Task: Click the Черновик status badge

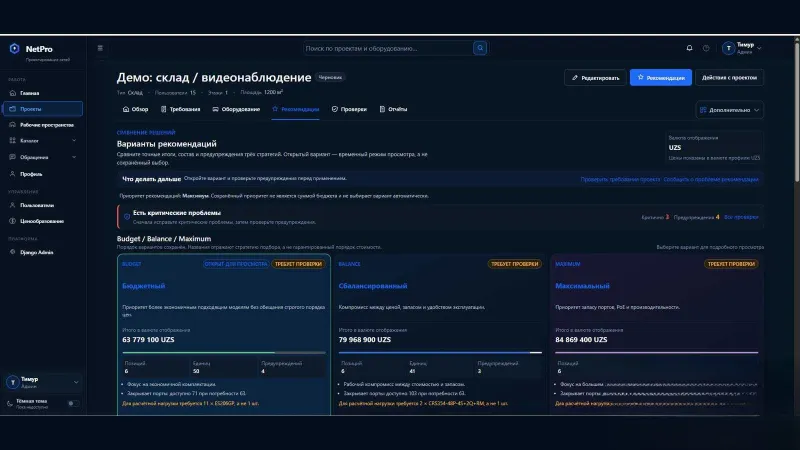Action: click(330, 78)
